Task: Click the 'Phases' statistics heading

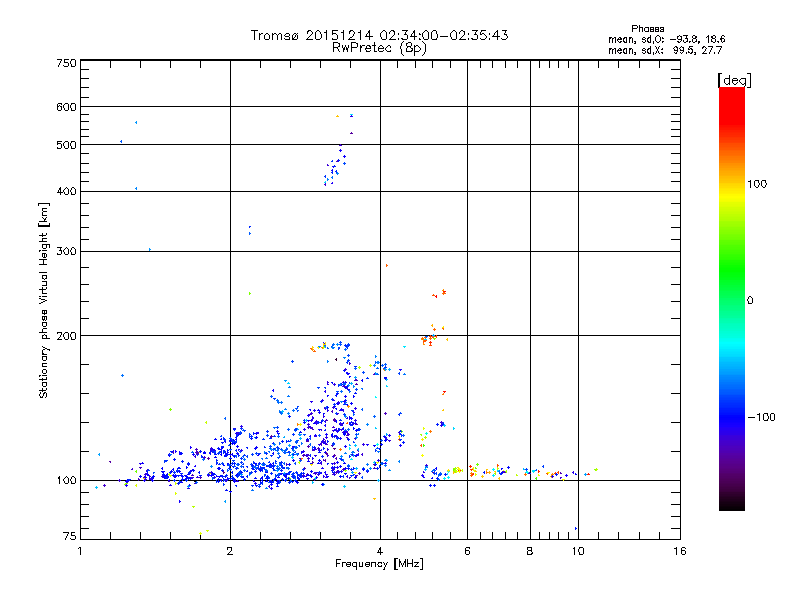Action: pyautogui.click(x=647, y=29)
